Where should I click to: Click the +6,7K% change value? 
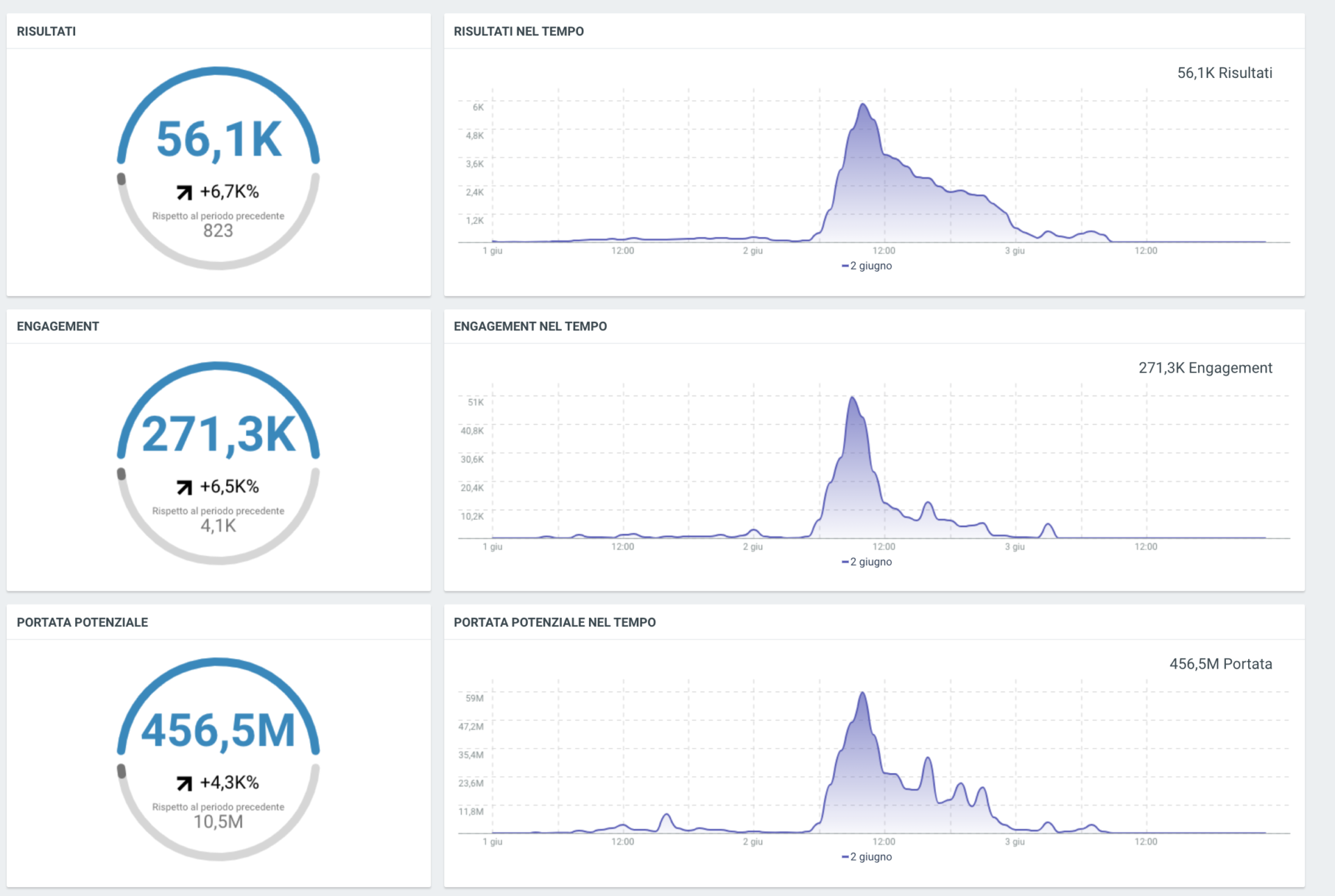click(x=229, y=192)
